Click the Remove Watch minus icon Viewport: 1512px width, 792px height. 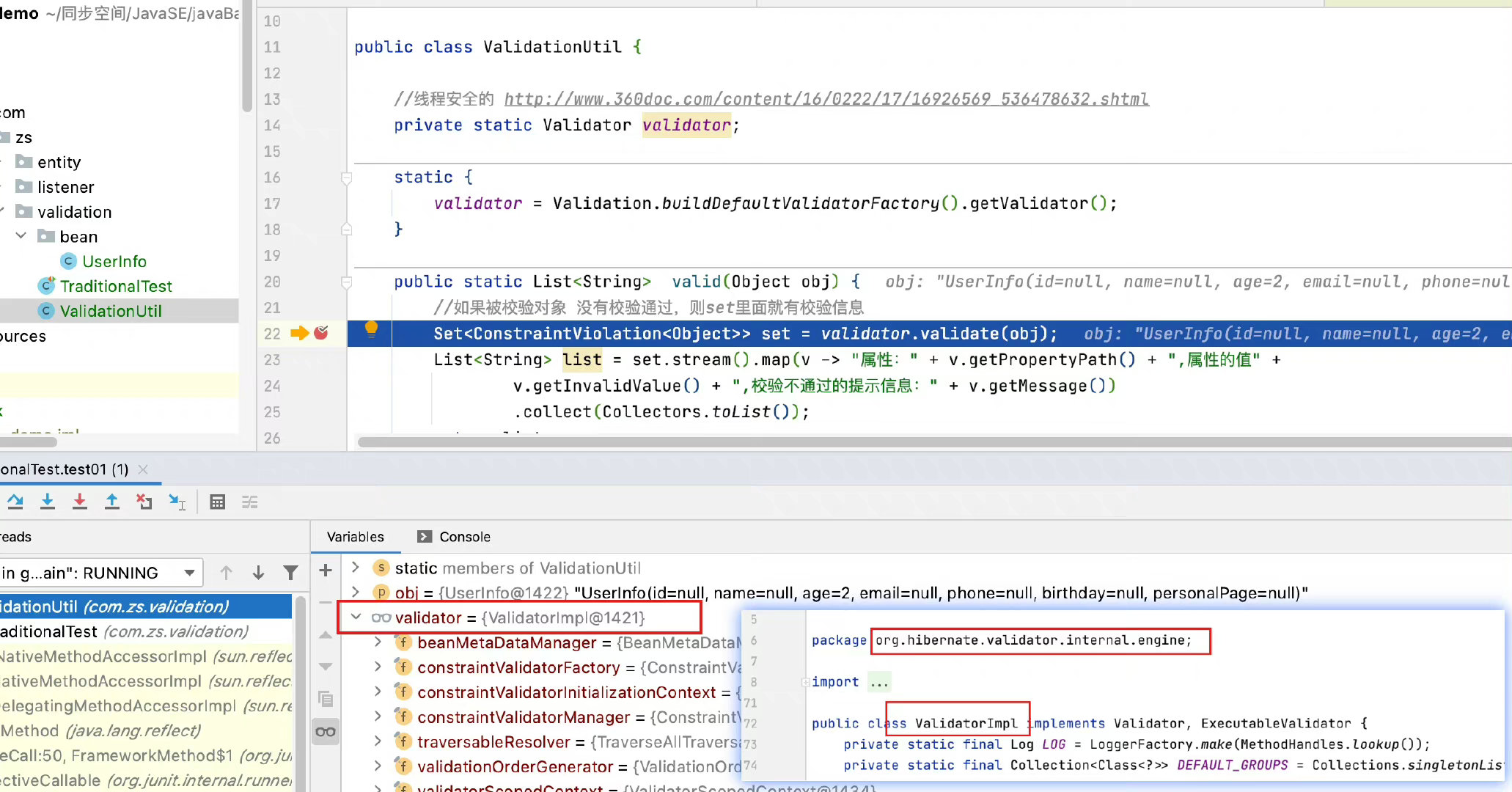coord(326,602)
